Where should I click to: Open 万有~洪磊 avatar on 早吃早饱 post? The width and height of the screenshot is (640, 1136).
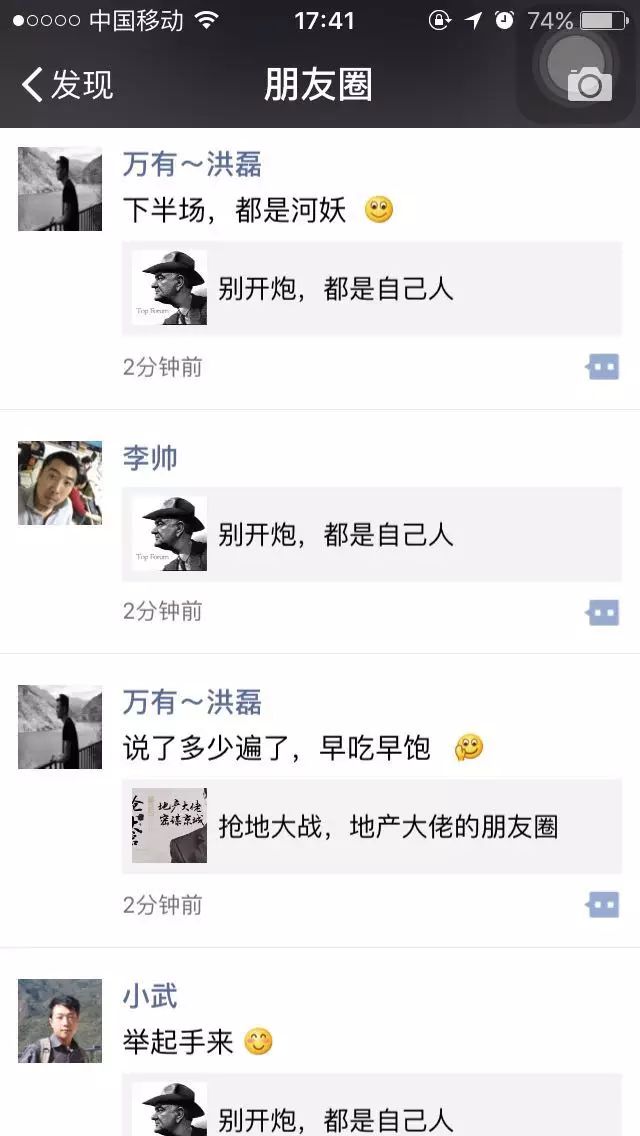click(x=59, y=727)
